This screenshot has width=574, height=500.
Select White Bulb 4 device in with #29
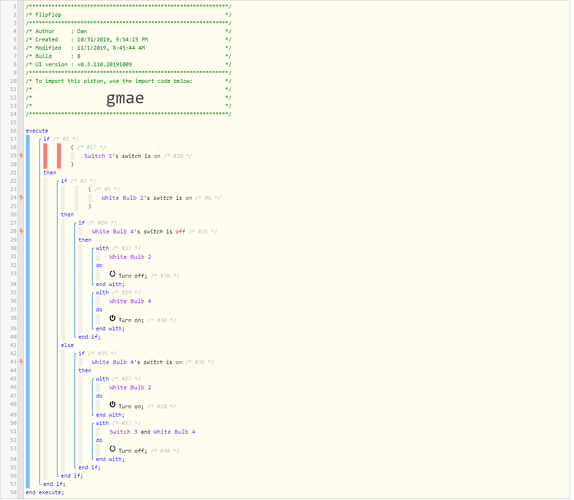coord(130,301)
